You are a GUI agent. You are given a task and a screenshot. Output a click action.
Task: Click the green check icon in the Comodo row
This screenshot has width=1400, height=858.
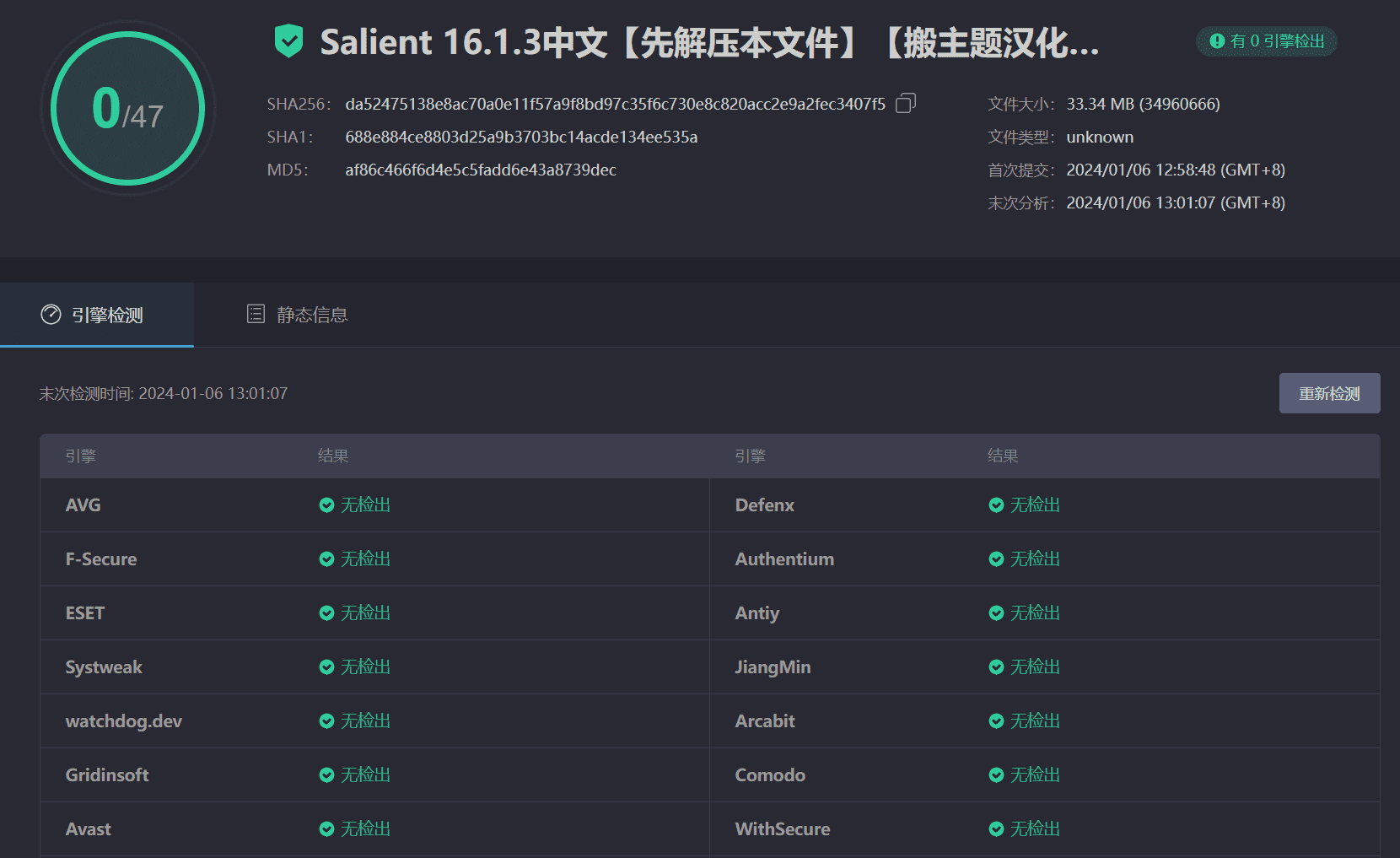[x=996, y=775]
